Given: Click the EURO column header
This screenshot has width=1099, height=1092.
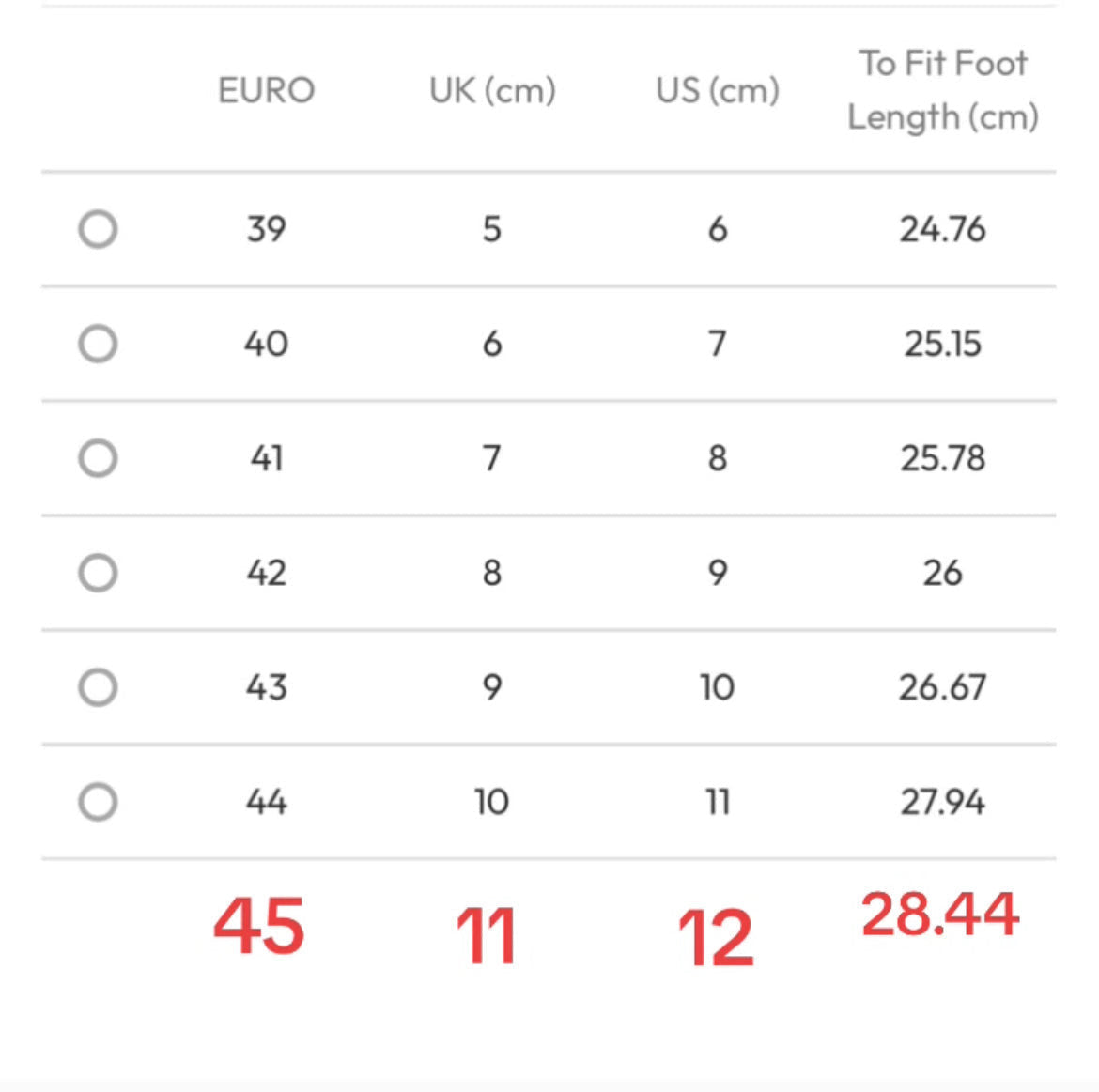Looking at the screenshot, I should click(267, 90).
